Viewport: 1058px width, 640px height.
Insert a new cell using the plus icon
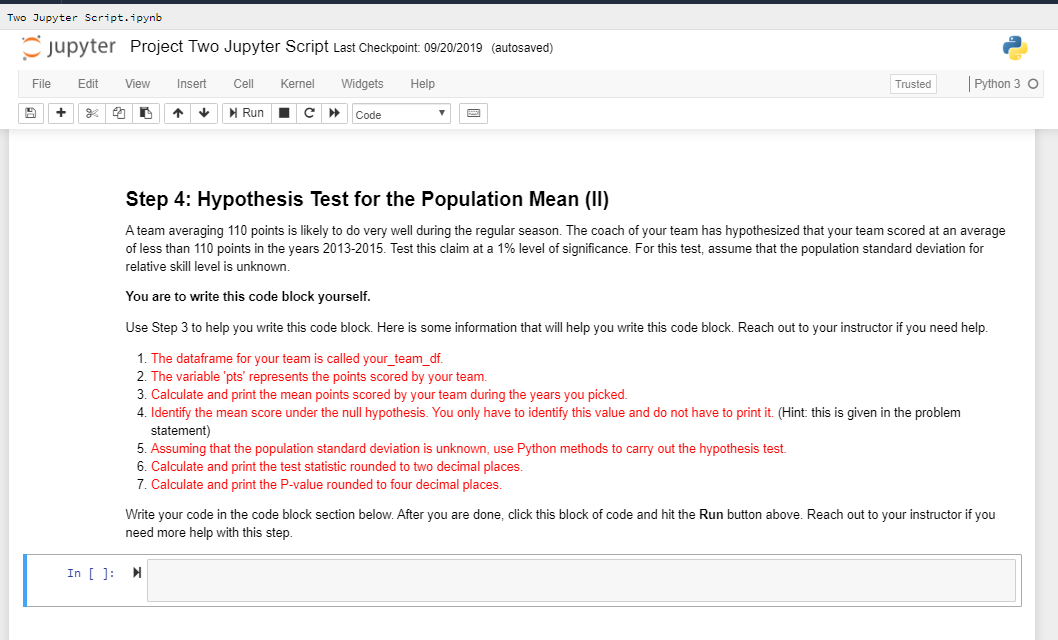(x=60, y=112)
